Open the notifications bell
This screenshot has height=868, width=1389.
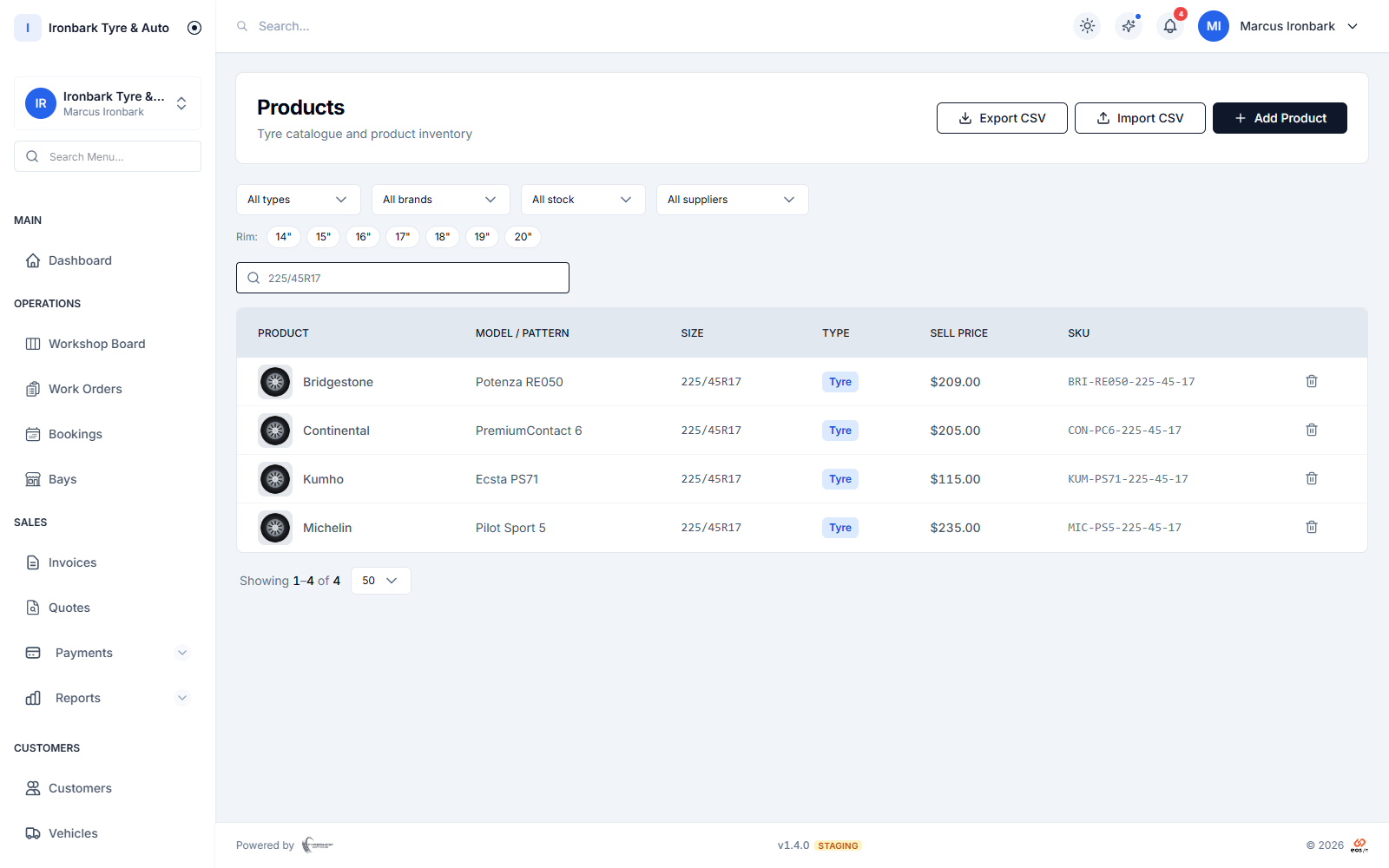(x=1170, y=26)
